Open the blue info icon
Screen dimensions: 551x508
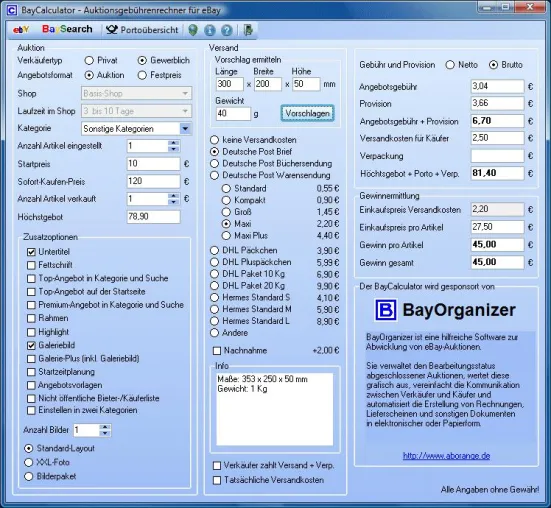(x=210, y=31)
